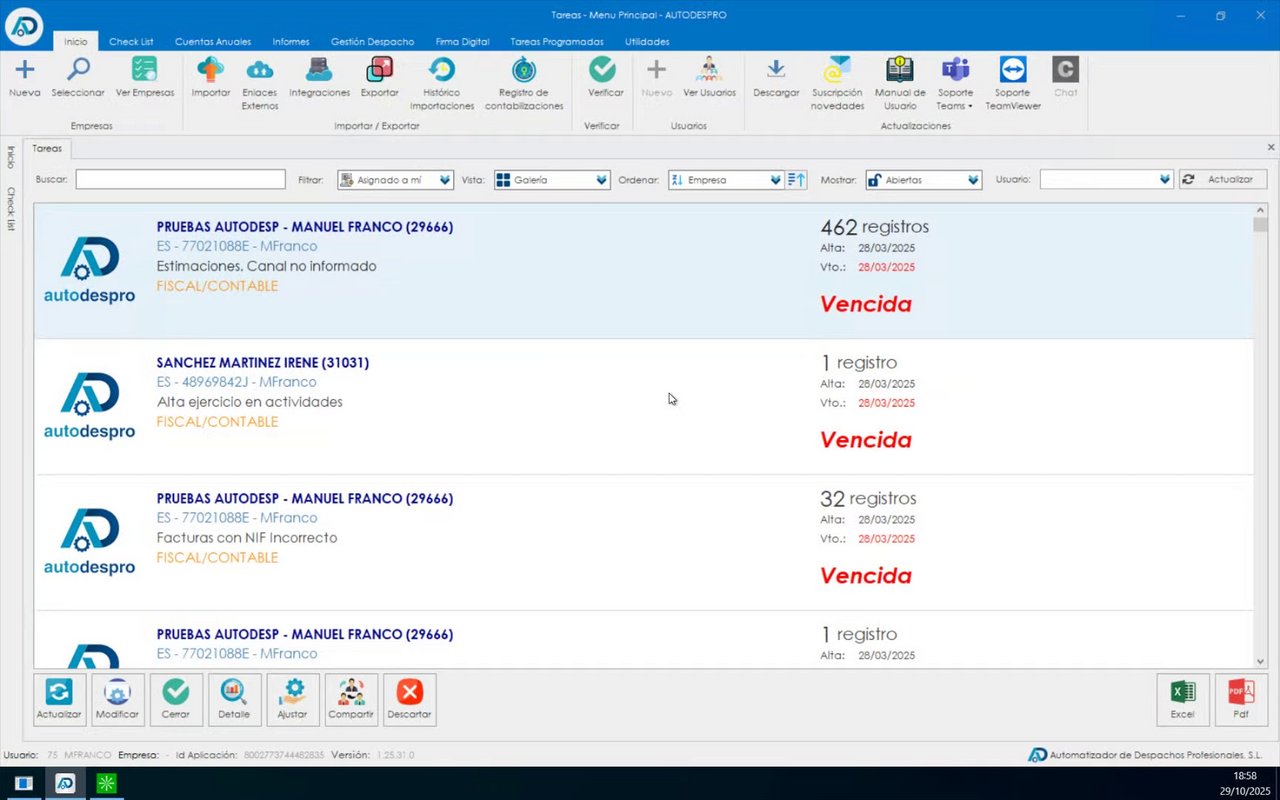The image size is (1280, 800).
Task: Open the Filtrar 'Asignado a mí' dropdown
Action: click(x=396, y=180)
